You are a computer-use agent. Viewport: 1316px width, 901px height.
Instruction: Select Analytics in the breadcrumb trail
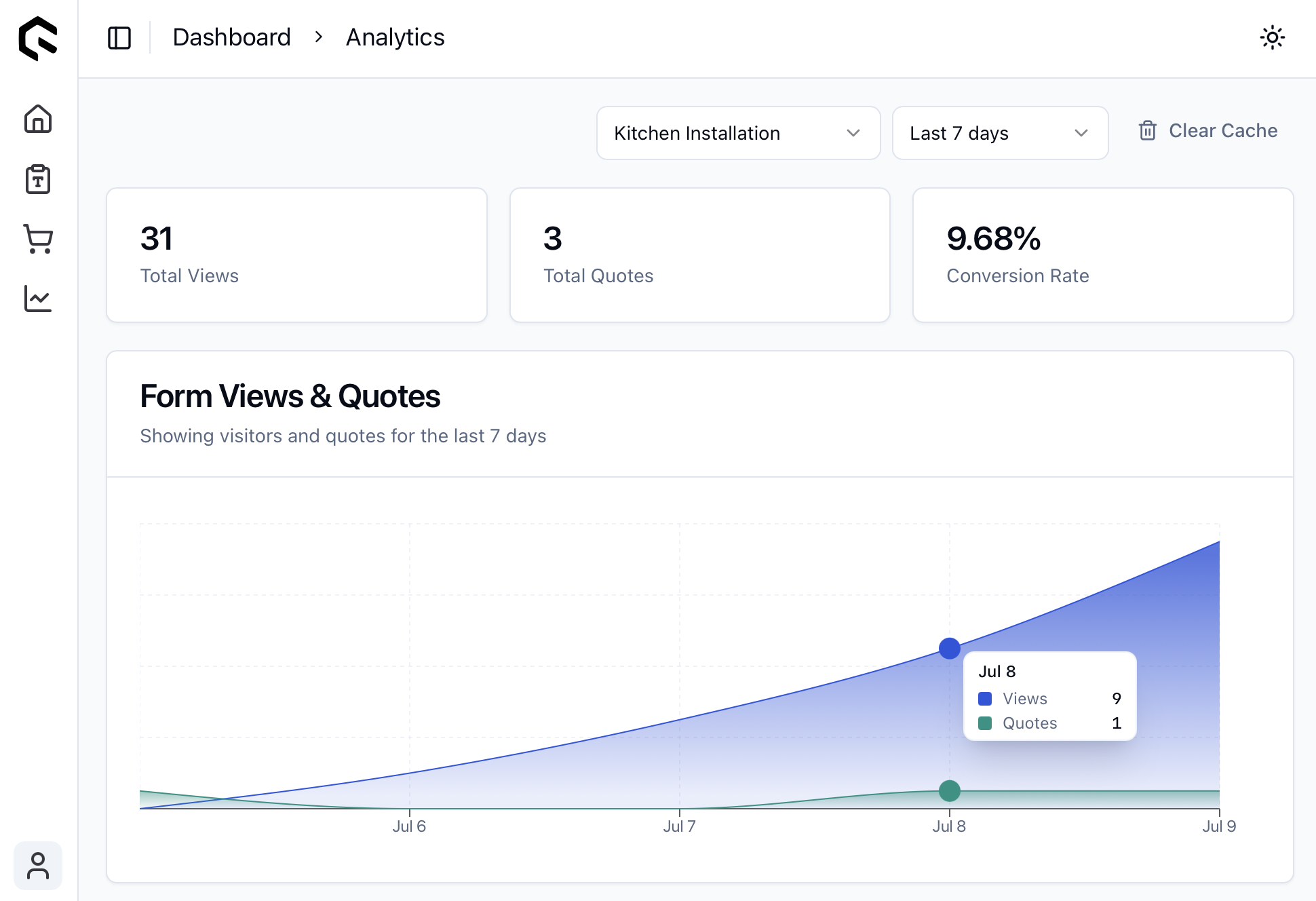point(395,37)
